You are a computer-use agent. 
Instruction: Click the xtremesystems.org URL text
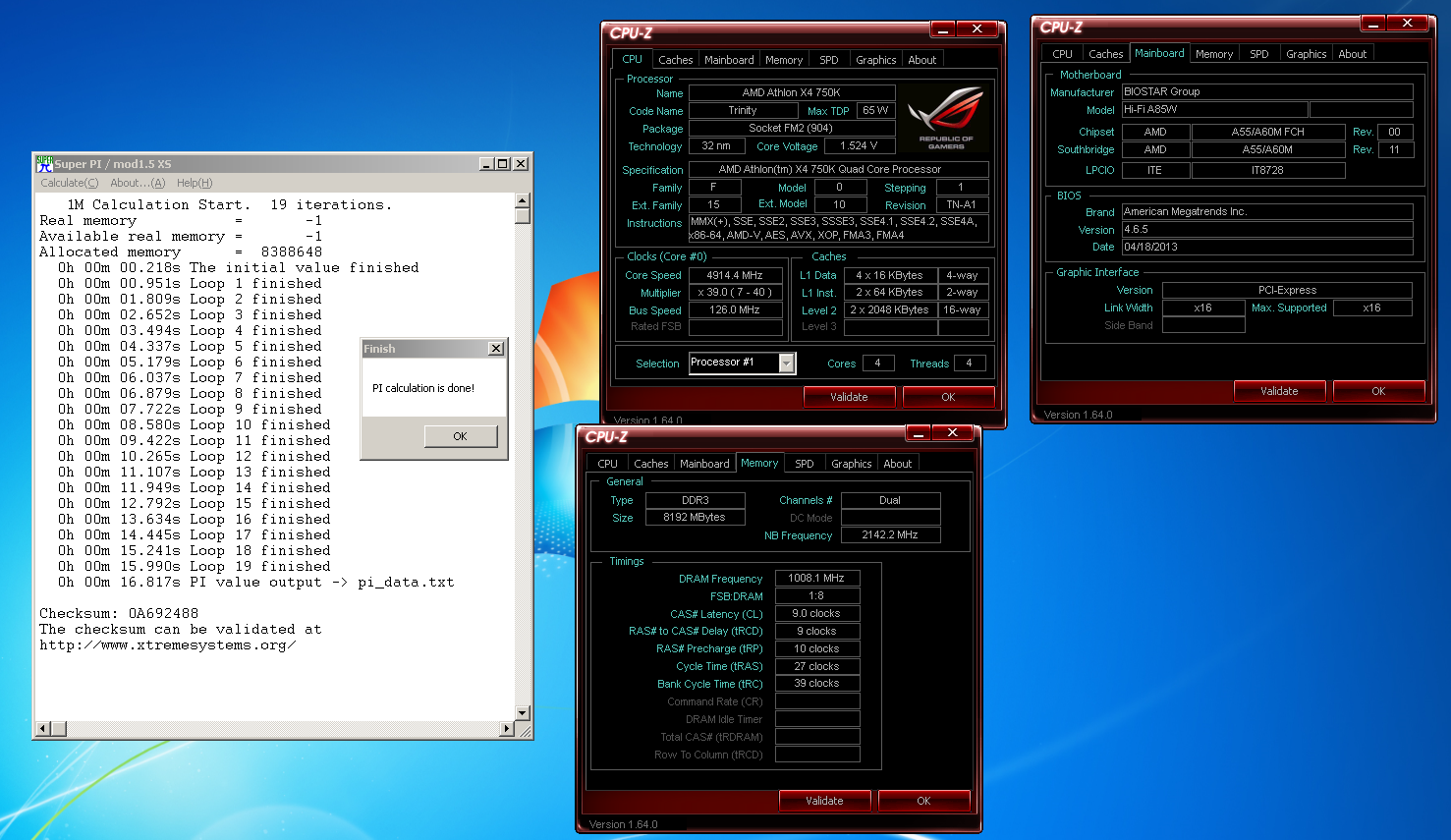pyautogui.click(x=168, y=644)
